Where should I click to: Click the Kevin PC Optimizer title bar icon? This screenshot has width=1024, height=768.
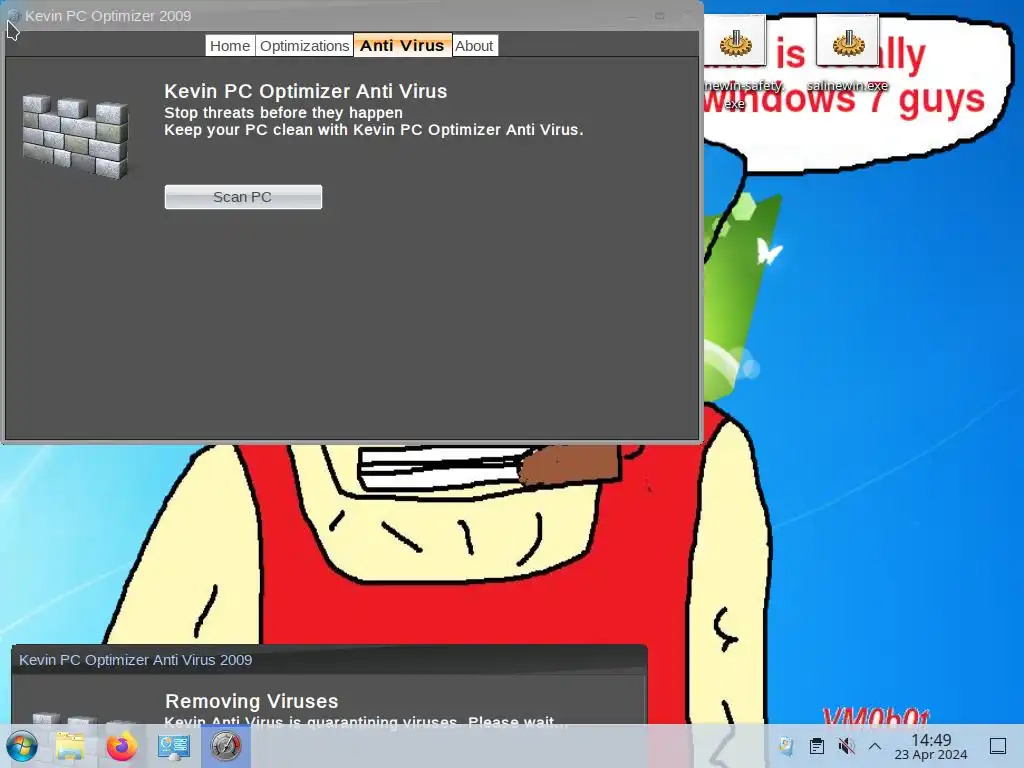tap(13, 16)
